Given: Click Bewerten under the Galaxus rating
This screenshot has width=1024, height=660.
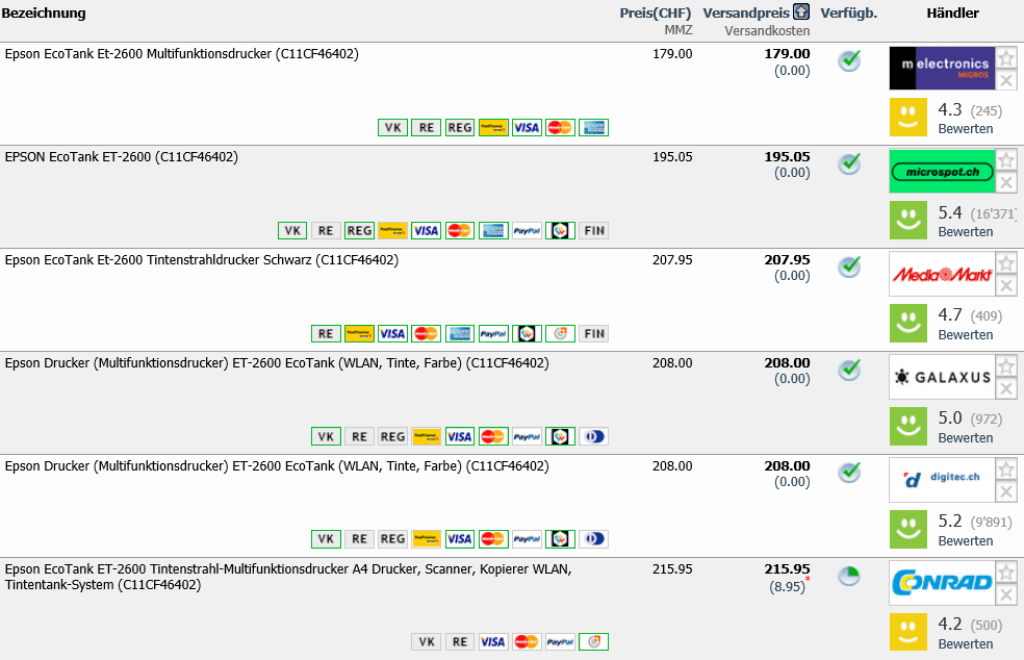Looking at the screenshot, I should (965, 438).
